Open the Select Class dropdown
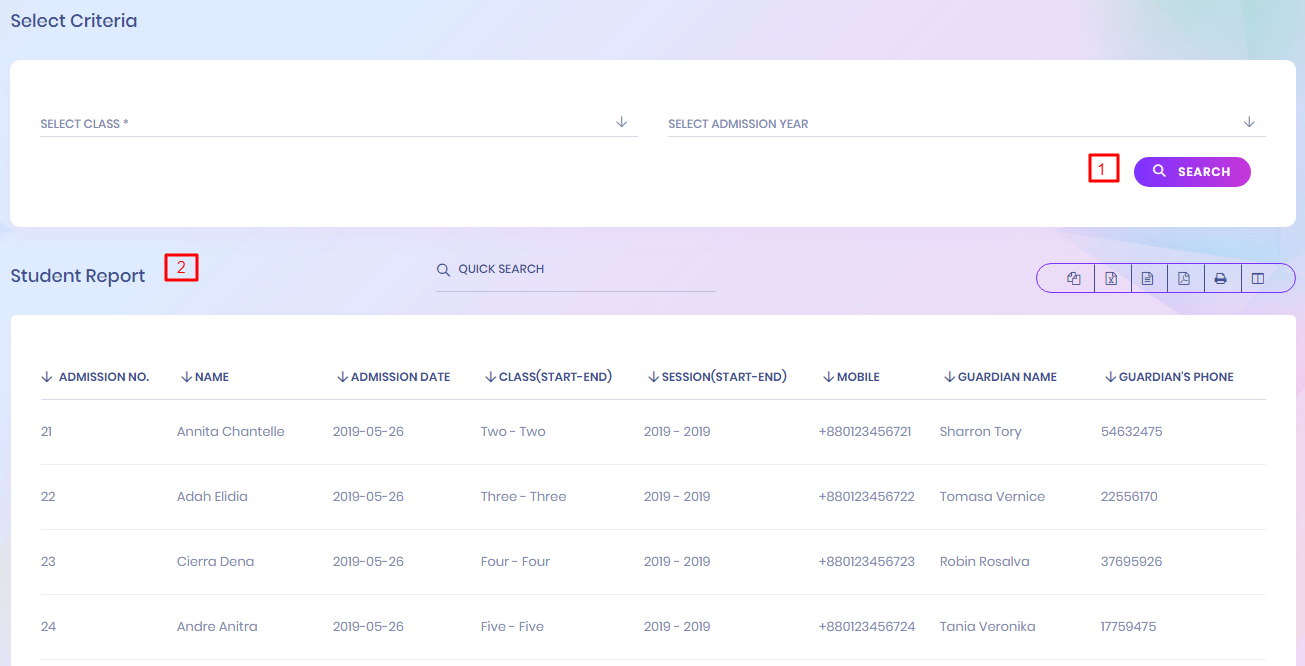Screen dimensions: 1305x666 point(338,123)
